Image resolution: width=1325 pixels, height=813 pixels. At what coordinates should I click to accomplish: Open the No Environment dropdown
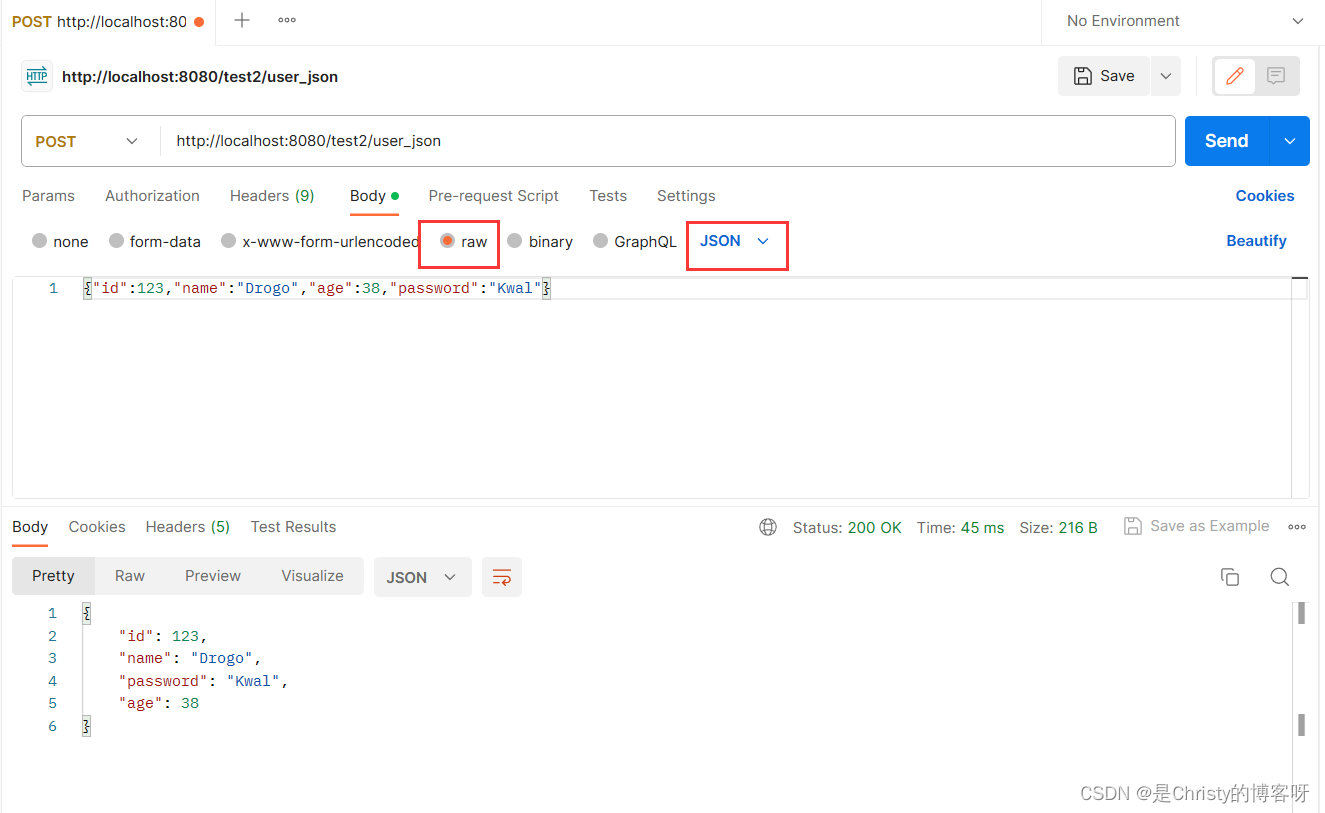(x=1183, y=21)
